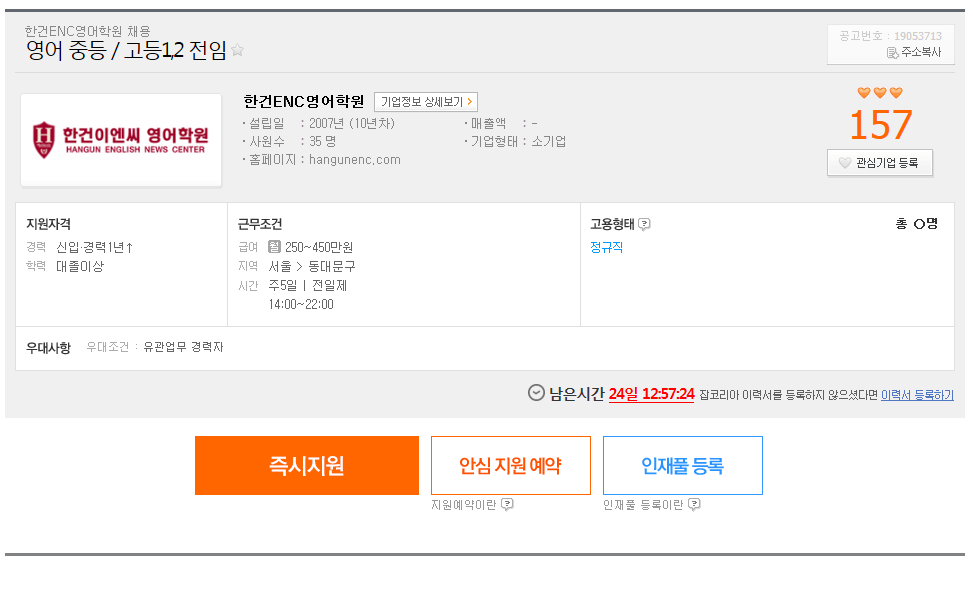Click the posting number 19053713
Screen dimensions: 973x592
[918, 36]
